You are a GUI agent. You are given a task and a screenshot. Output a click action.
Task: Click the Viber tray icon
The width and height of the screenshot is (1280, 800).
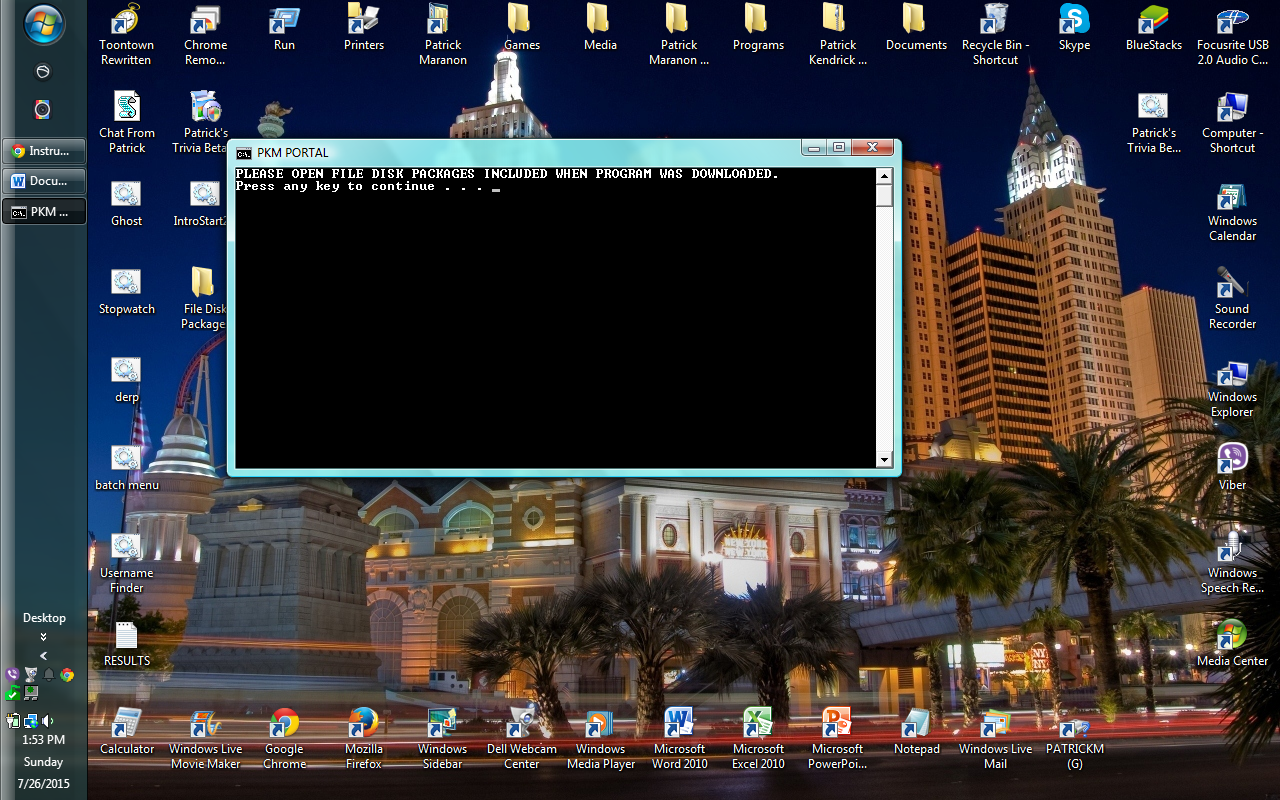pos(12,675)
